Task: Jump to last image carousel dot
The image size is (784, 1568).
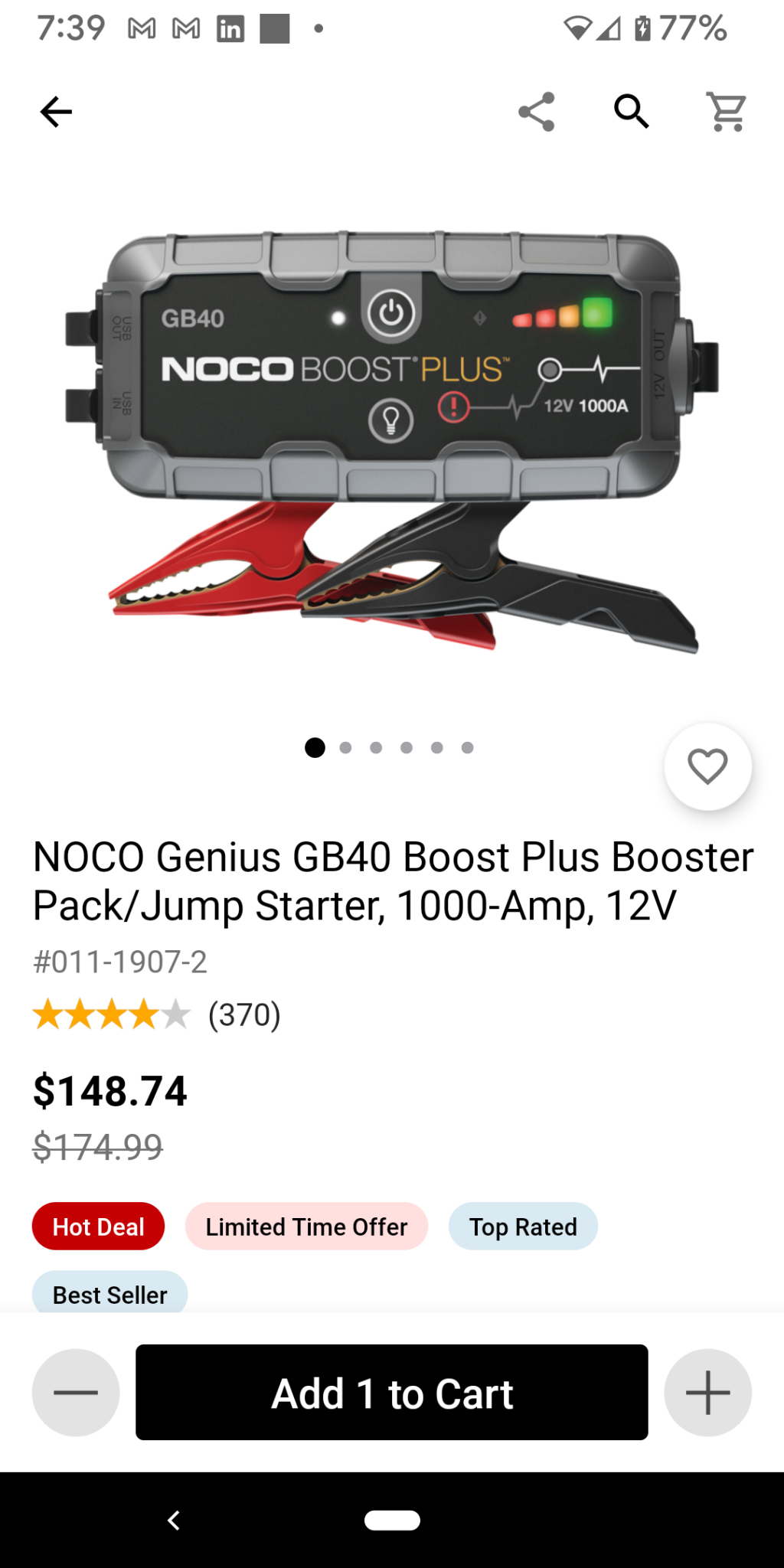Action: point(467,747)
